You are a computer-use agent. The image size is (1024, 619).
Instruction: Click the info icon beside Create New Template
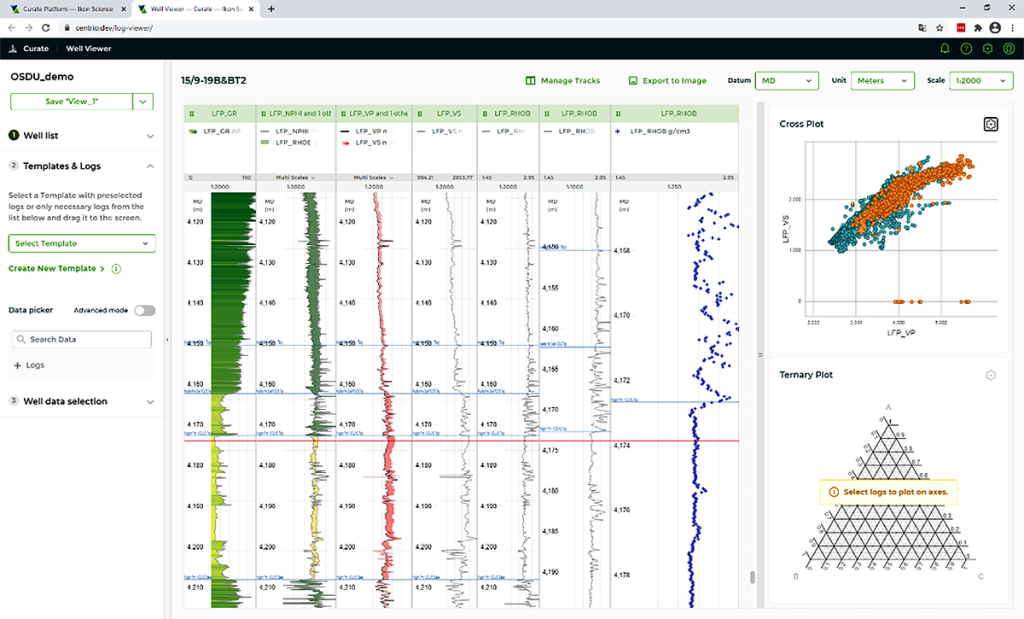pos(115,269)
